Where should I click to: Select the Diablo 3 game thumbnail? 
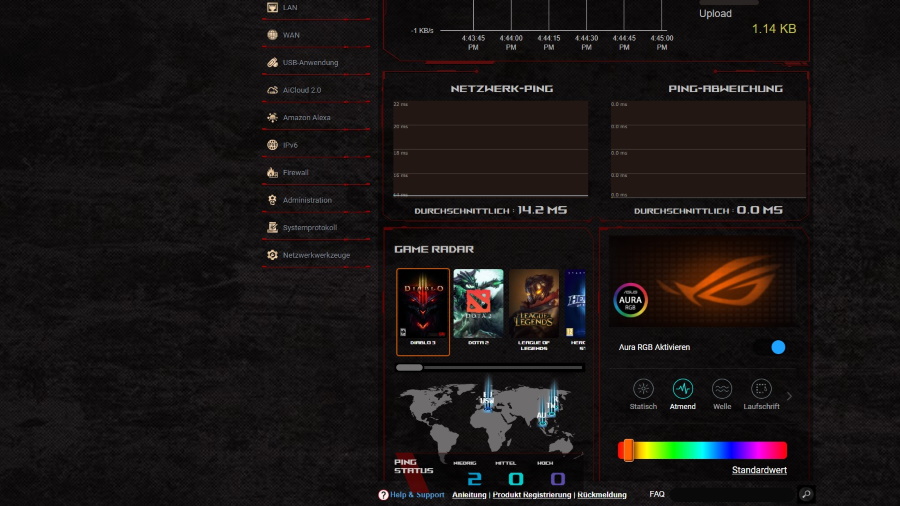pos(423,312)
